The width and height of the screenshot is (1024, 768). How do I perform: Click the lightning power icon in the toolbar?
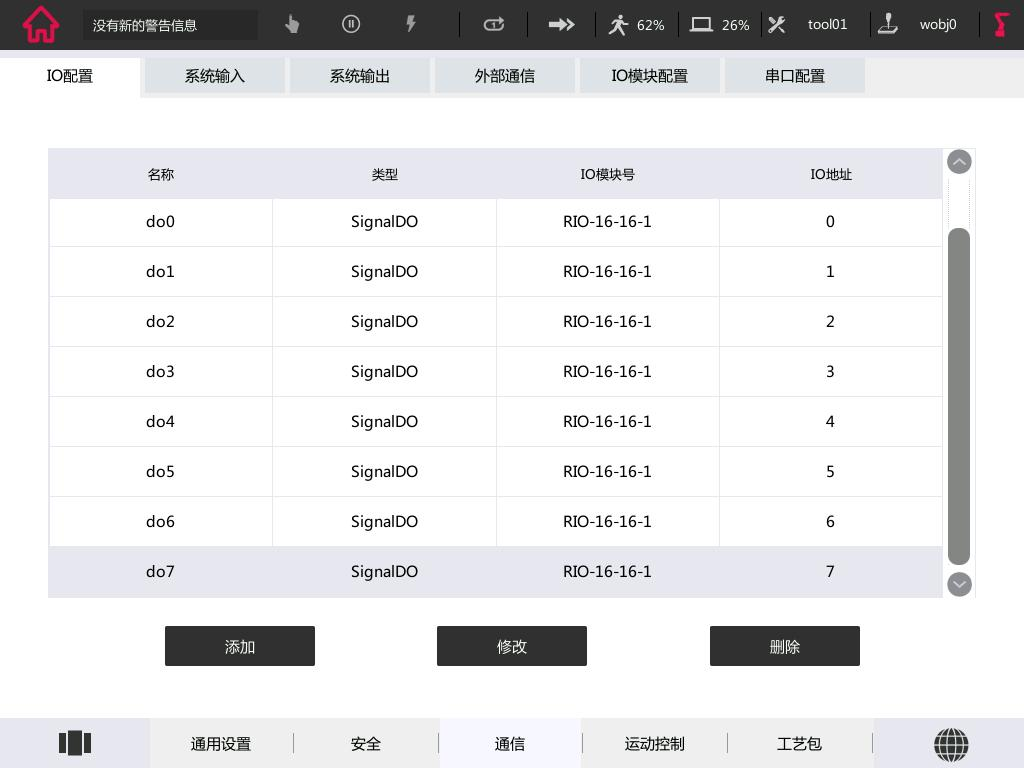click(411, 24)
